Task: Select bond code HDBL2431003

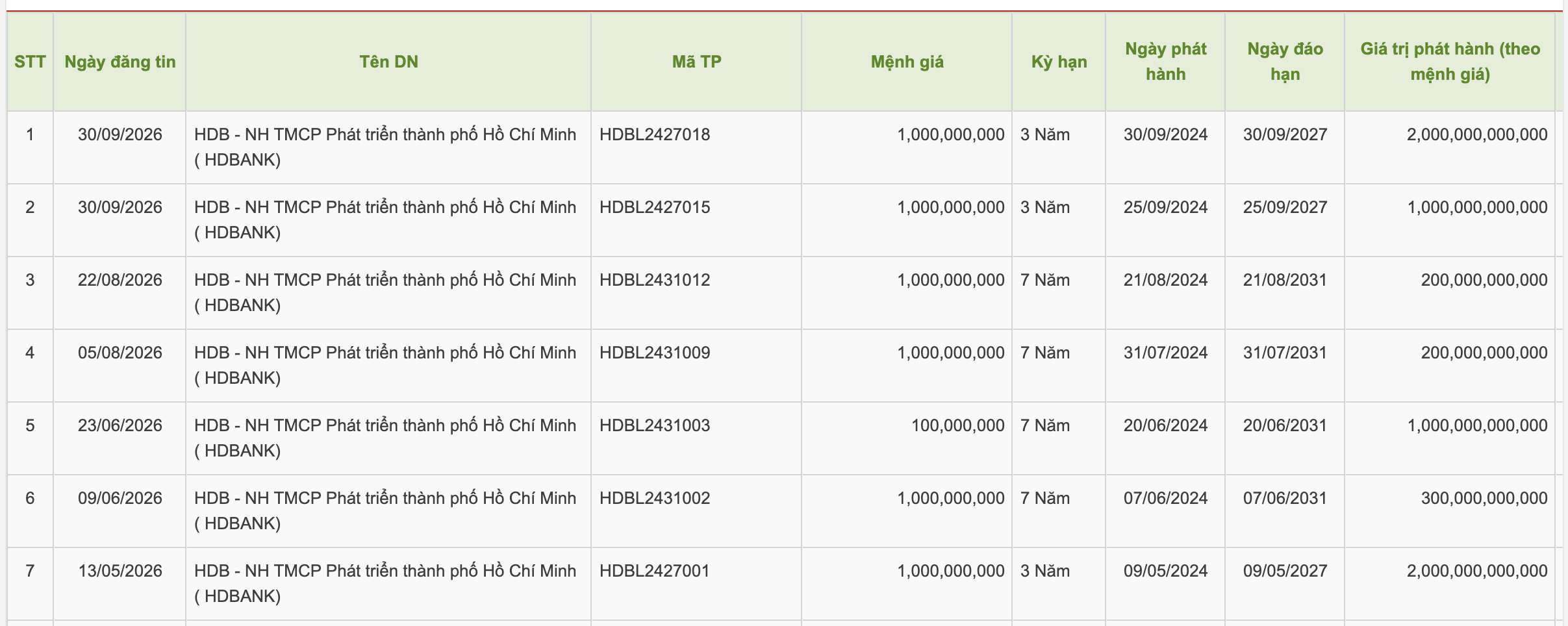Action: pos(655,425)
